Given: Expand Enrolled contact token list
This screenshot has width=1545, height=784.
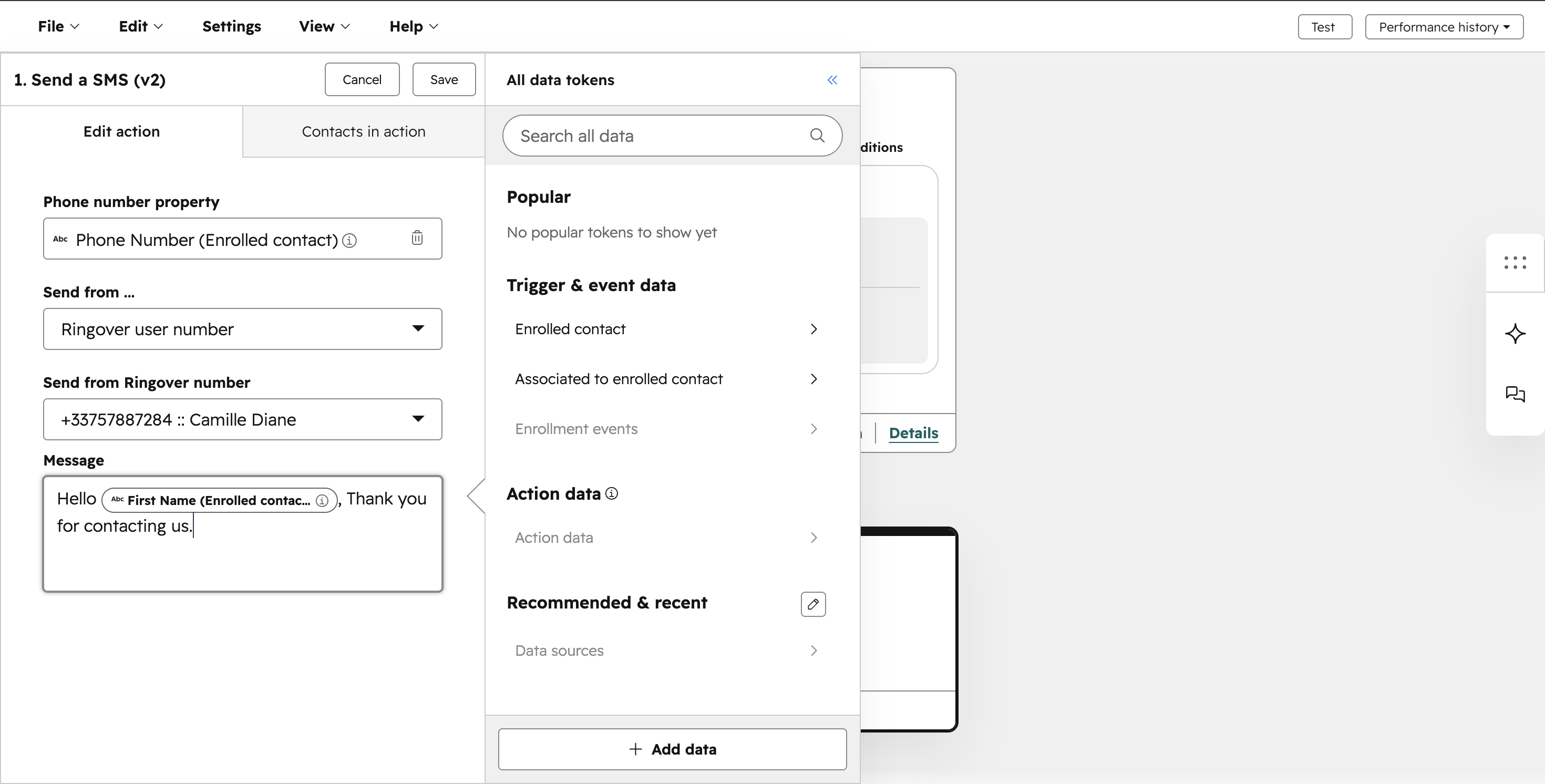Looking at the screenshot, I should (666, 329).
